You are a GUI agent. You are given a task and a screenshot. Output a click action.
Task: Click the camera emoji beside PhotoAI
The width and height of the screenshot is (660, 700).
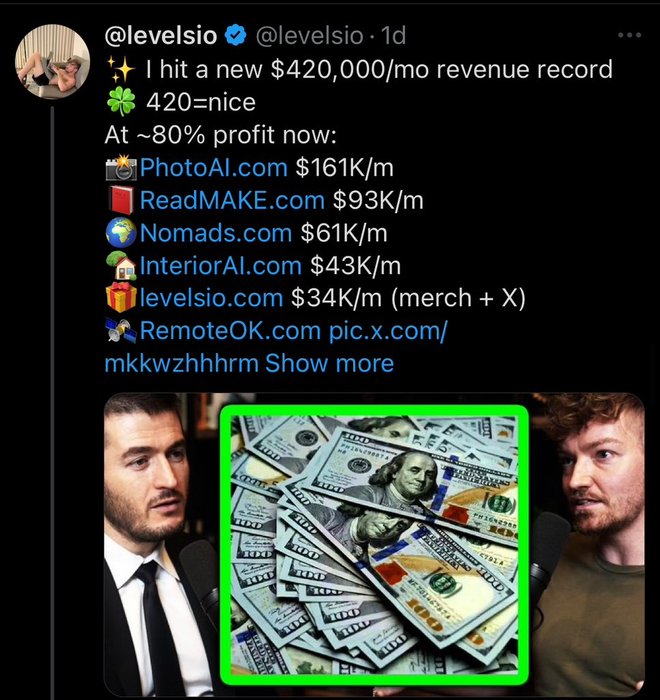coord(121,168)
